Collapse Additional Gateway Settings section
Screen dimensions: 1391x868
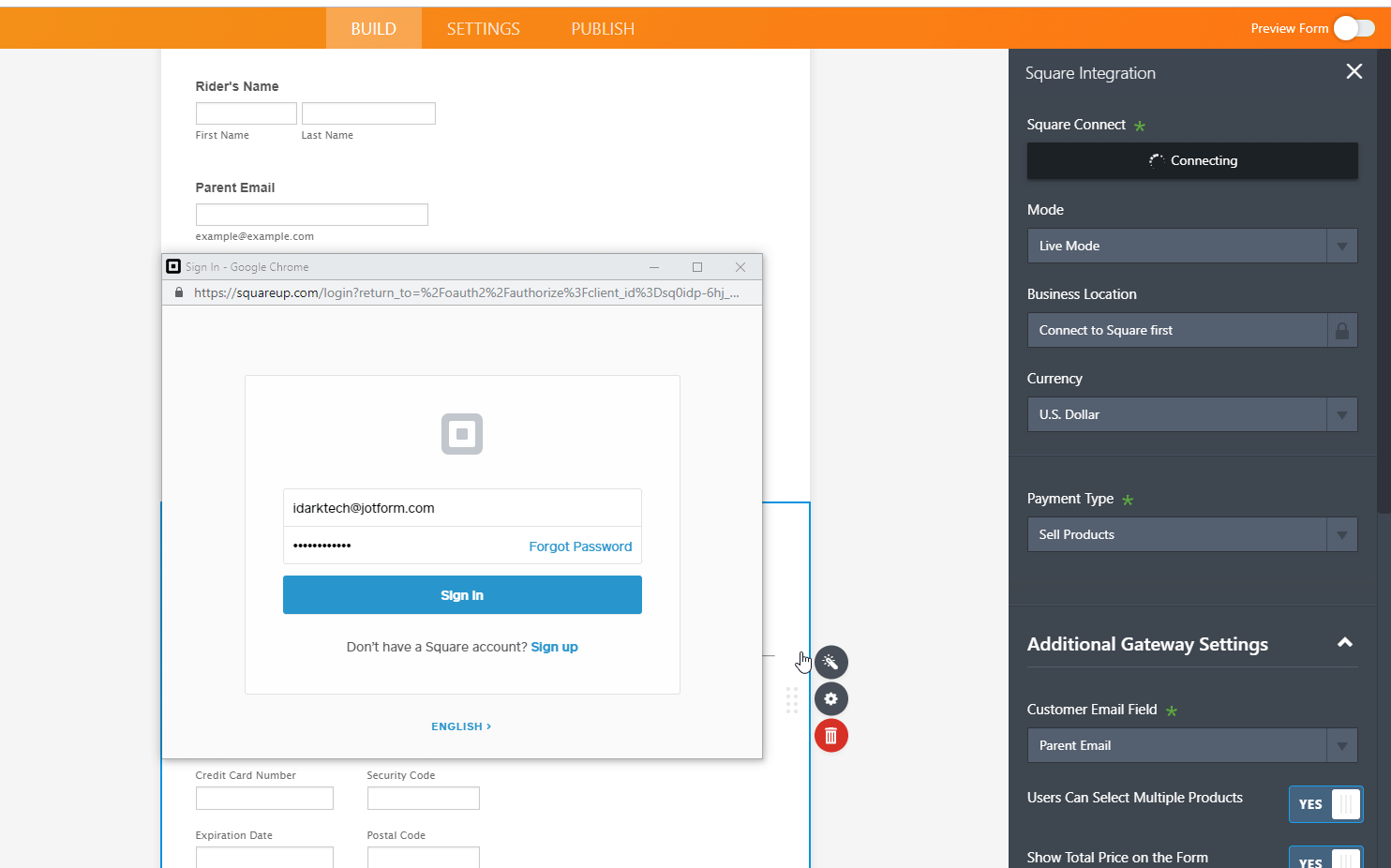click(1344, 644)
